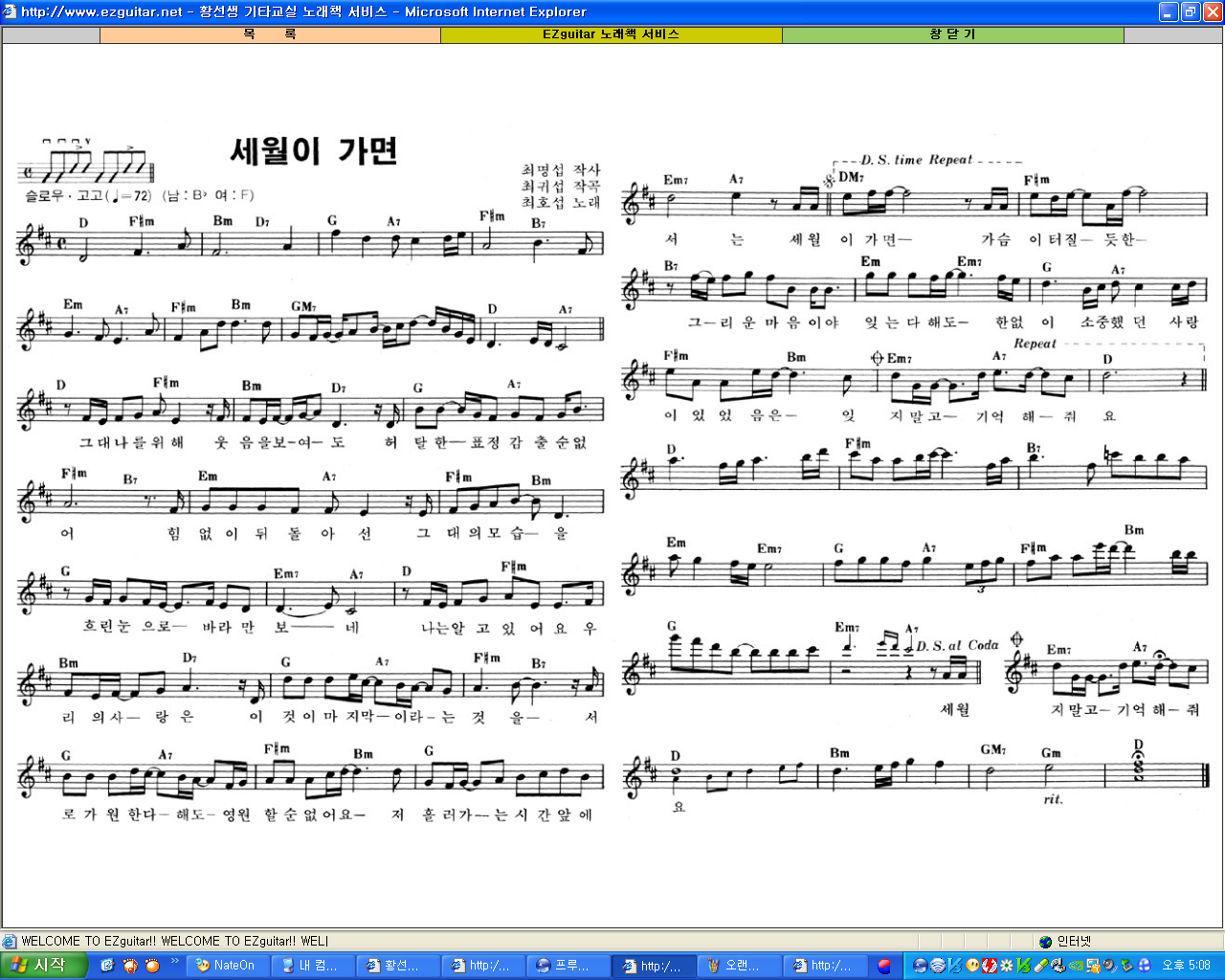The width and height of the screenshot is (1225, 980).
Task: Select the EZguitar 노래책 서비스 tab
Action: (x=611, y=34)
